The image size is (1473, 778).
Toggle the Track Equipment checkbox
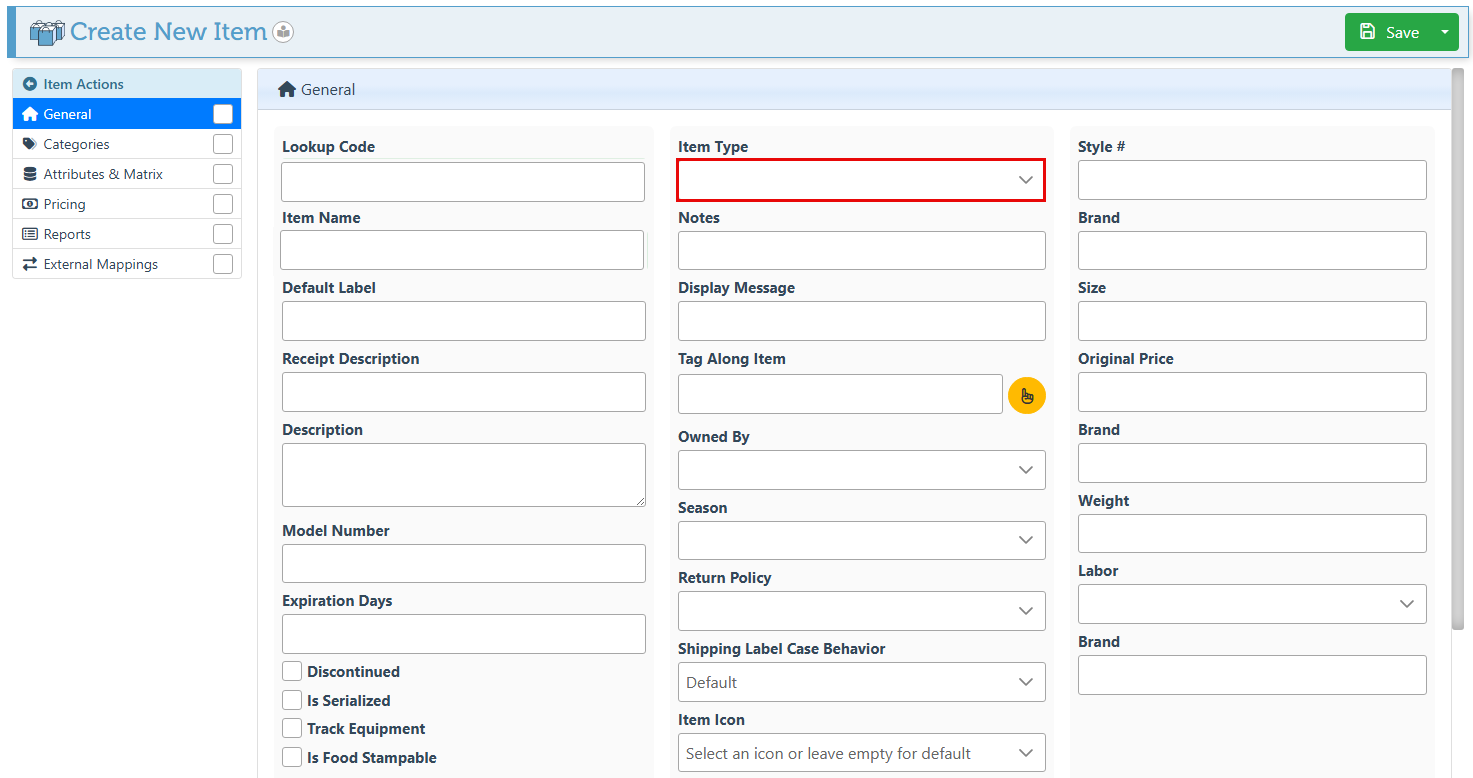point(292,729)
